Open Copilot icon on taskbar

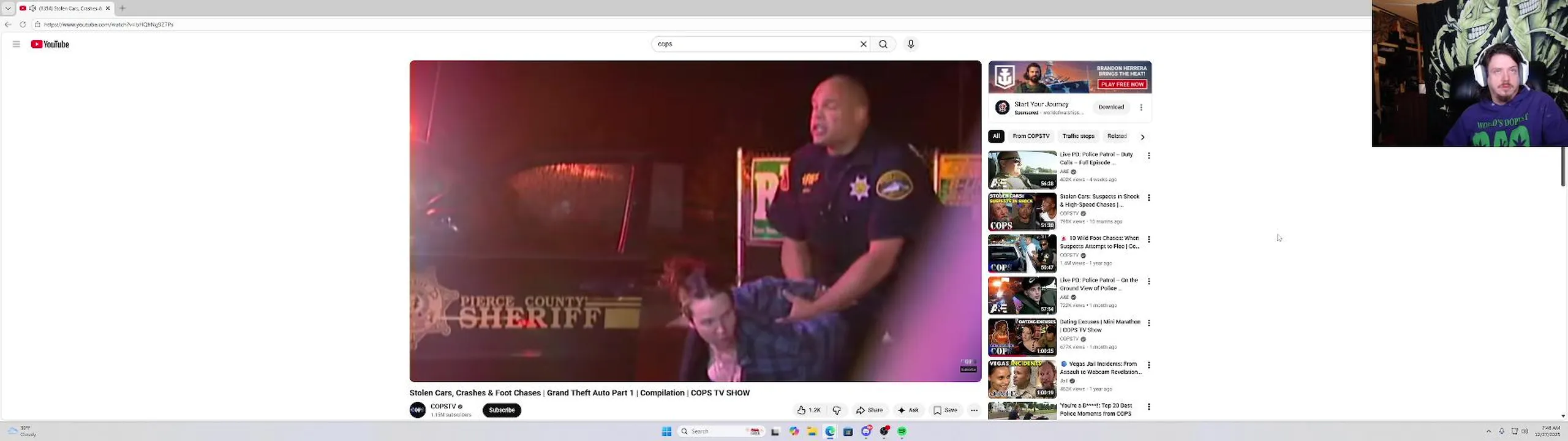(794, 431)
